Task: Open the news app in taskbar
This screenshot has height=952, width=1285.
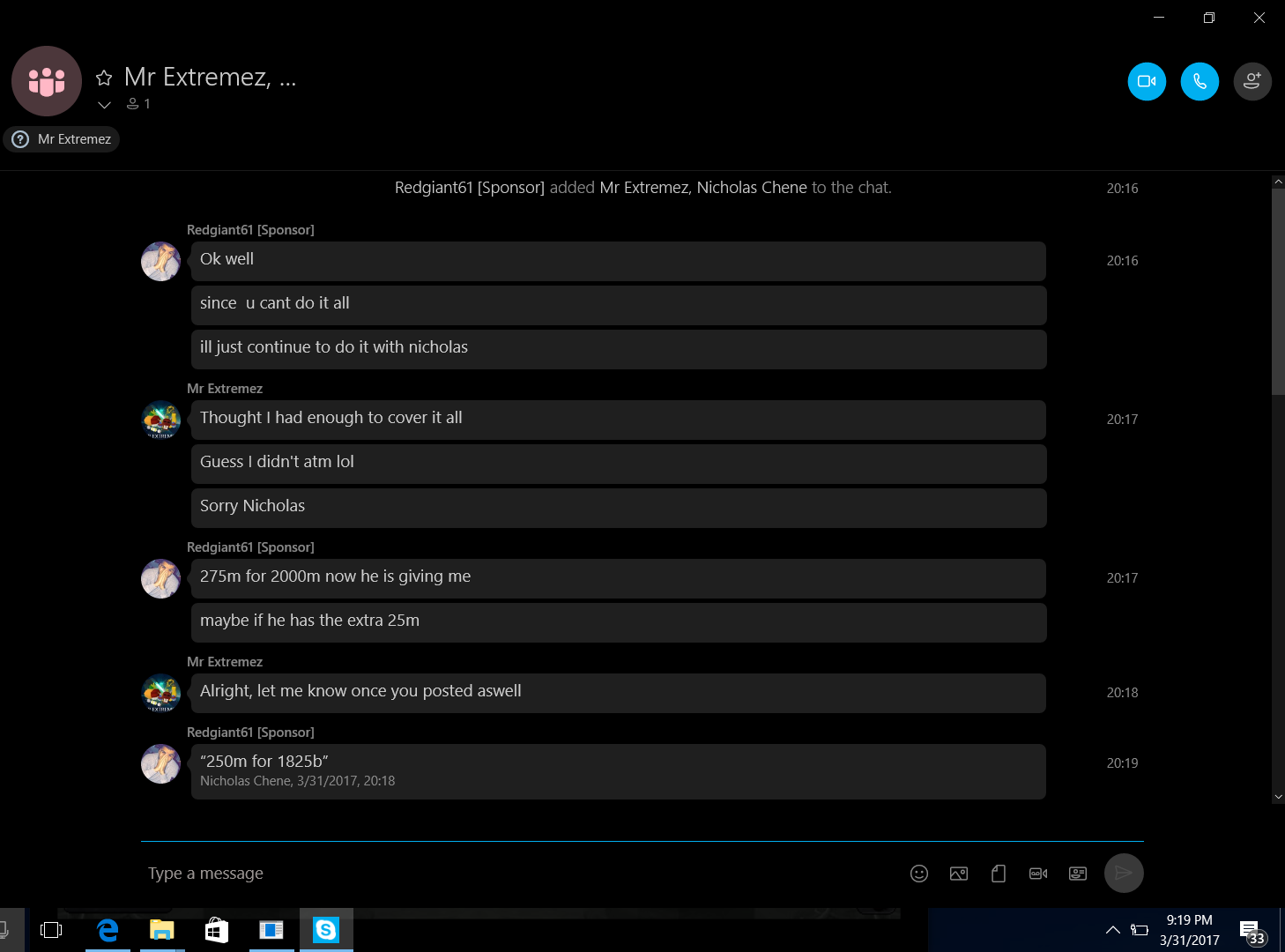Action: (271, 930)
